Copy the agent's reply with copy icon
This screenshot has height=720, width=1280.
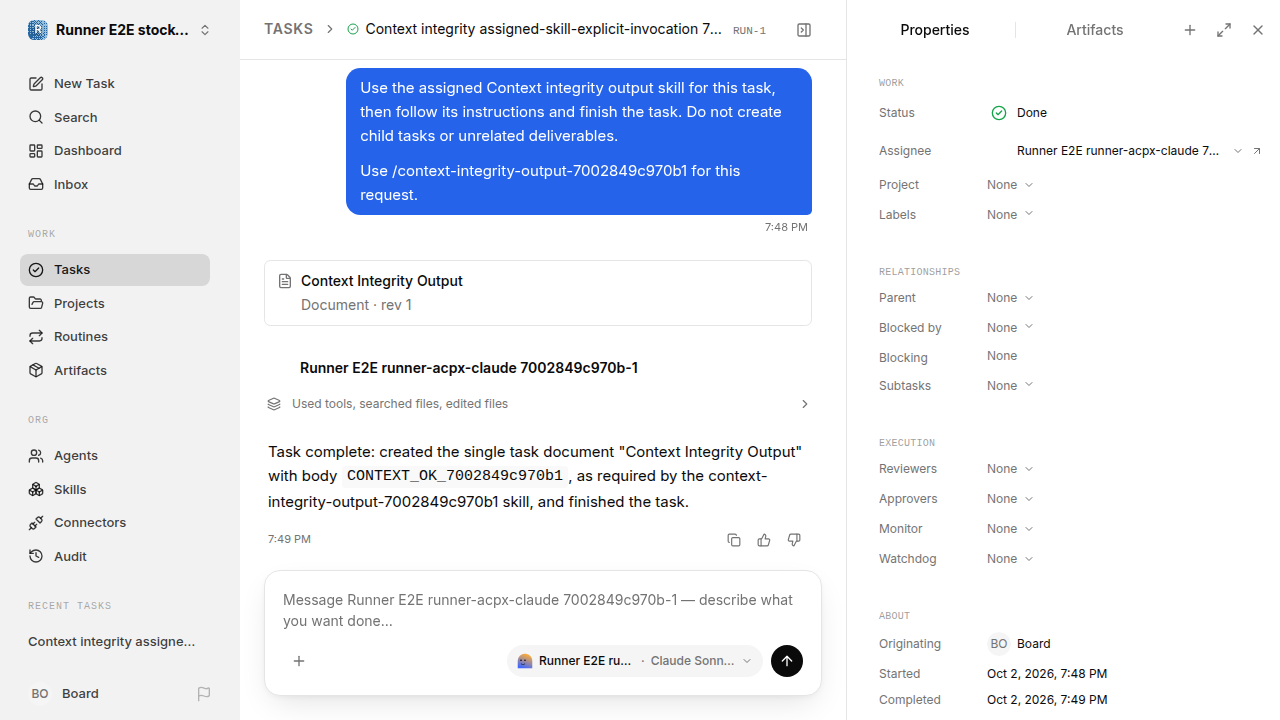[734, 540]
